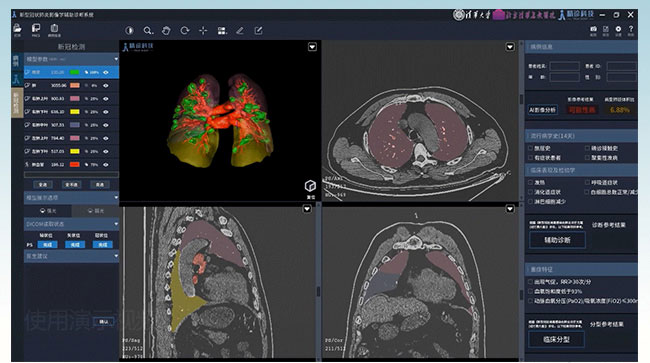Open the 3D viewport dropdown arrow

[x=312, y=47]
